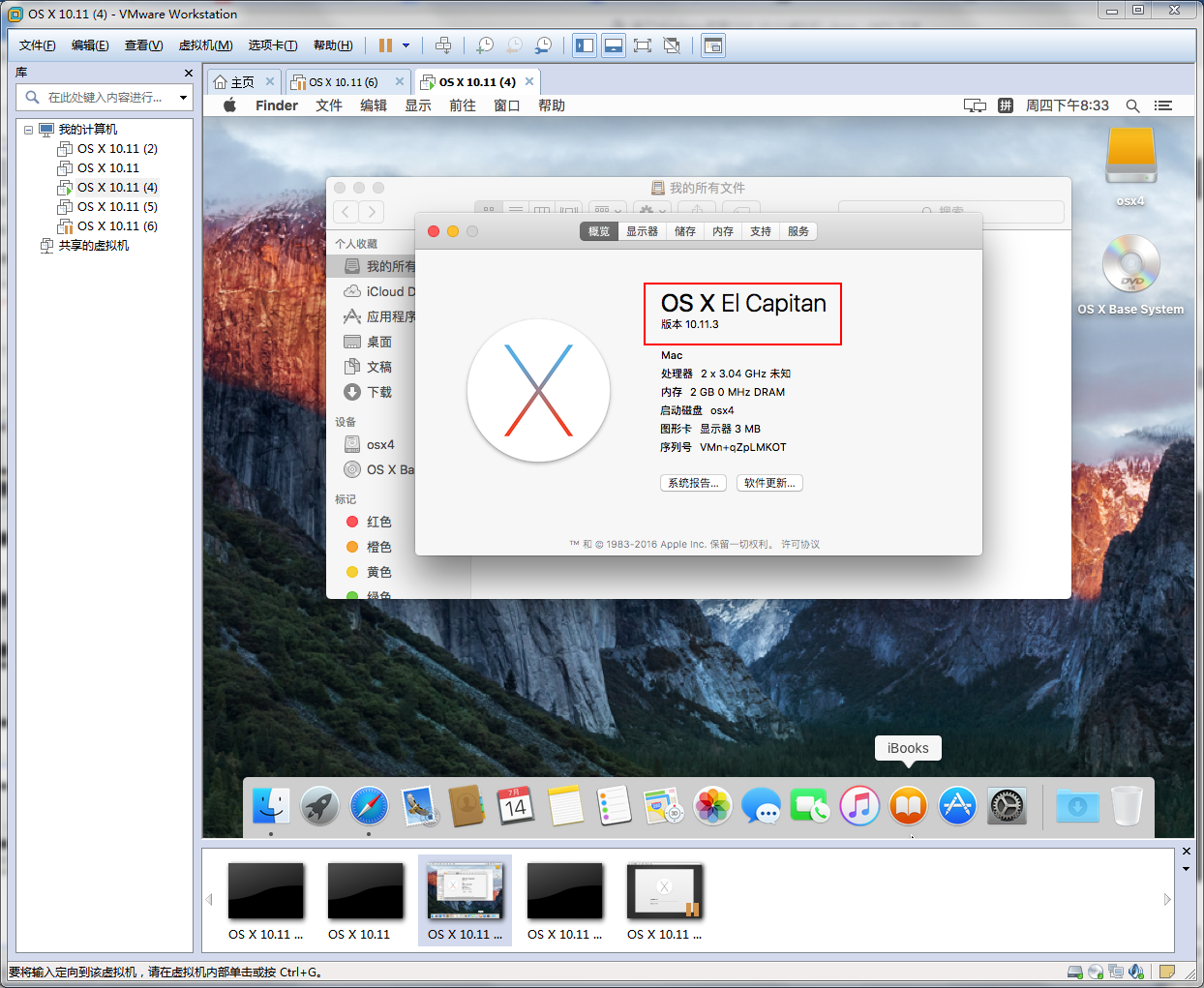Select the 支持 tab in About This Mac
Image resolution: width=1204 pixels, height=988 pixels.
coord(761,231)
